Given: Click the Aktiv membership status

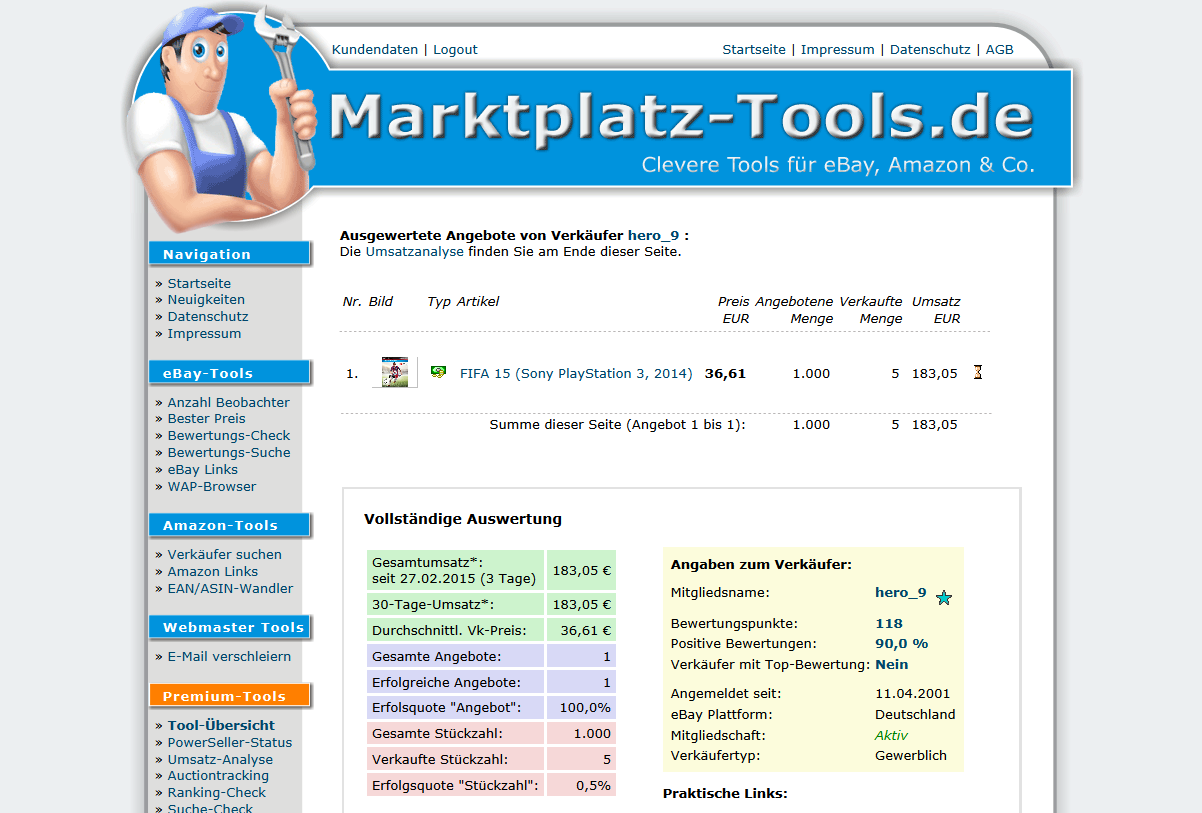Looking at the screenshot, I should 892,735.
